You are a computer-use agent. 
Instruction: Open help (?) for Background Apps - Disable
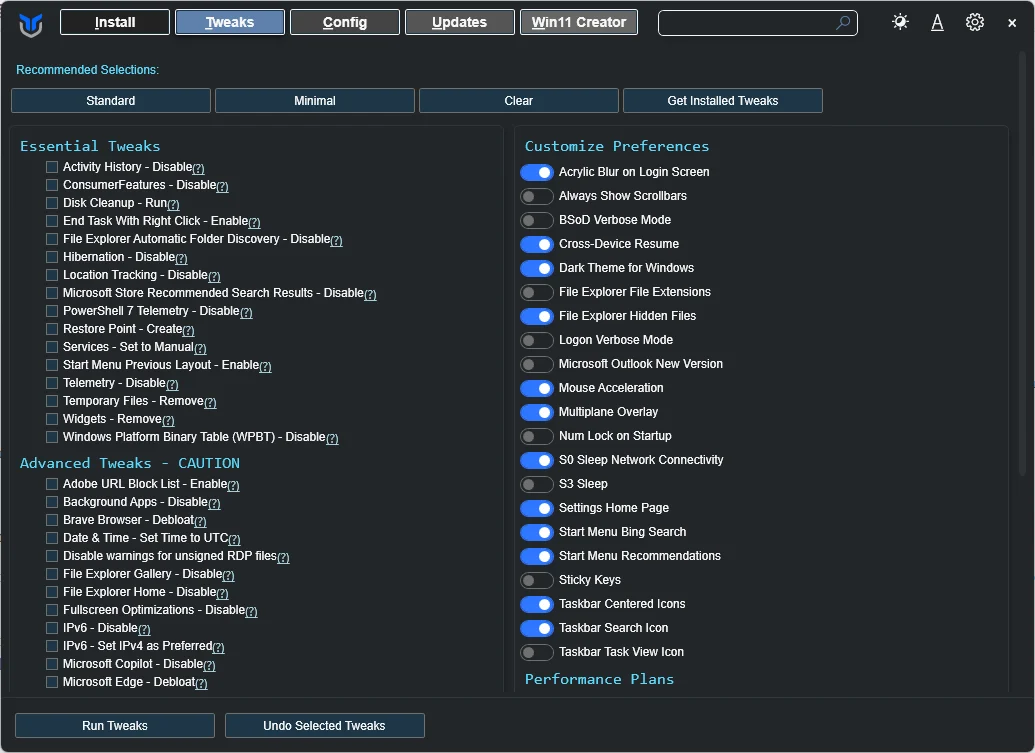tap(214, 503)
